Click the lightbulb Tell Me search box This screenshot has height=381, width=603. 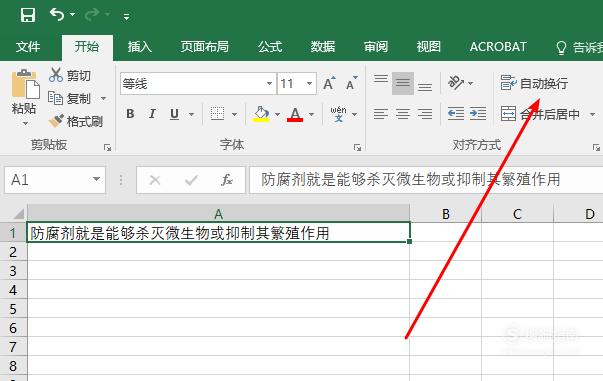pyautogui.click(x=579, y=47)
